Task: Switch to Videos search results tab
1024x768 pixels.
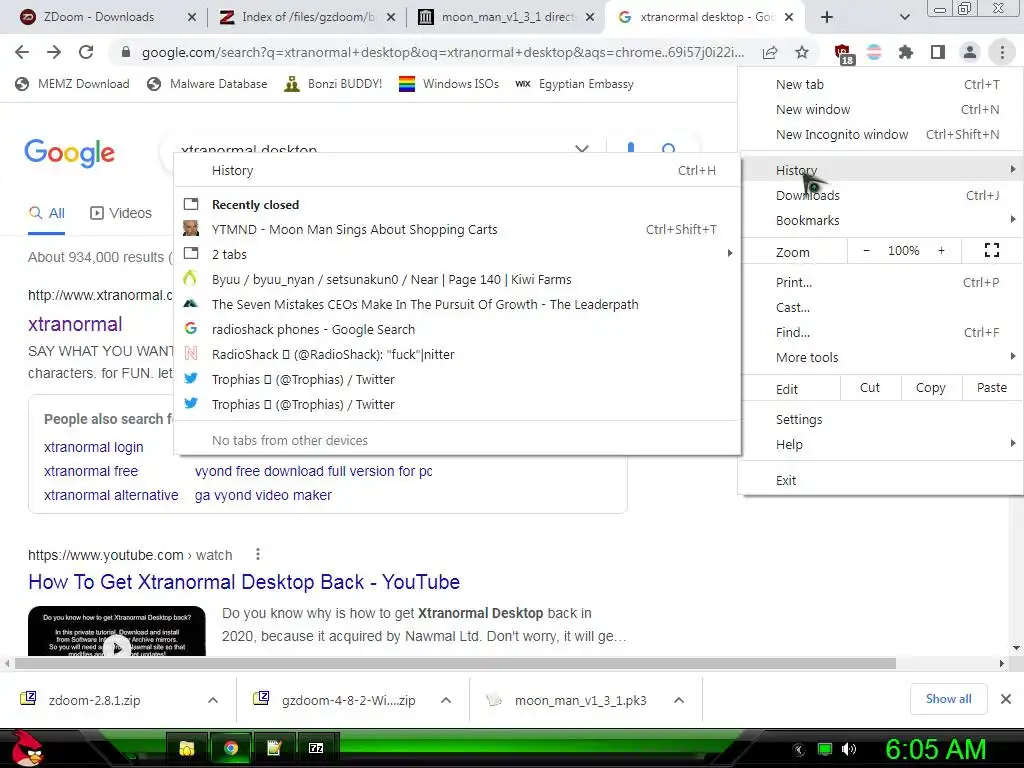Action: [121, 213]
